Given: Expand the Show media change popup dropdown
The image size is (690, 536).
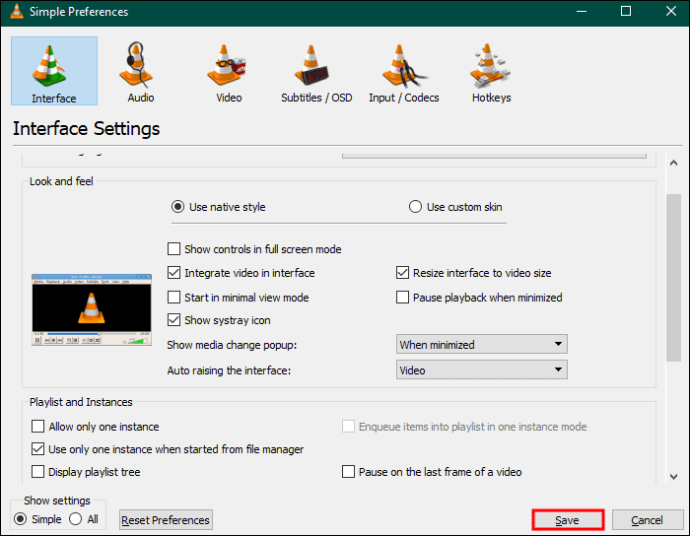Looking at the screenshot, I should tap(481, 345).
